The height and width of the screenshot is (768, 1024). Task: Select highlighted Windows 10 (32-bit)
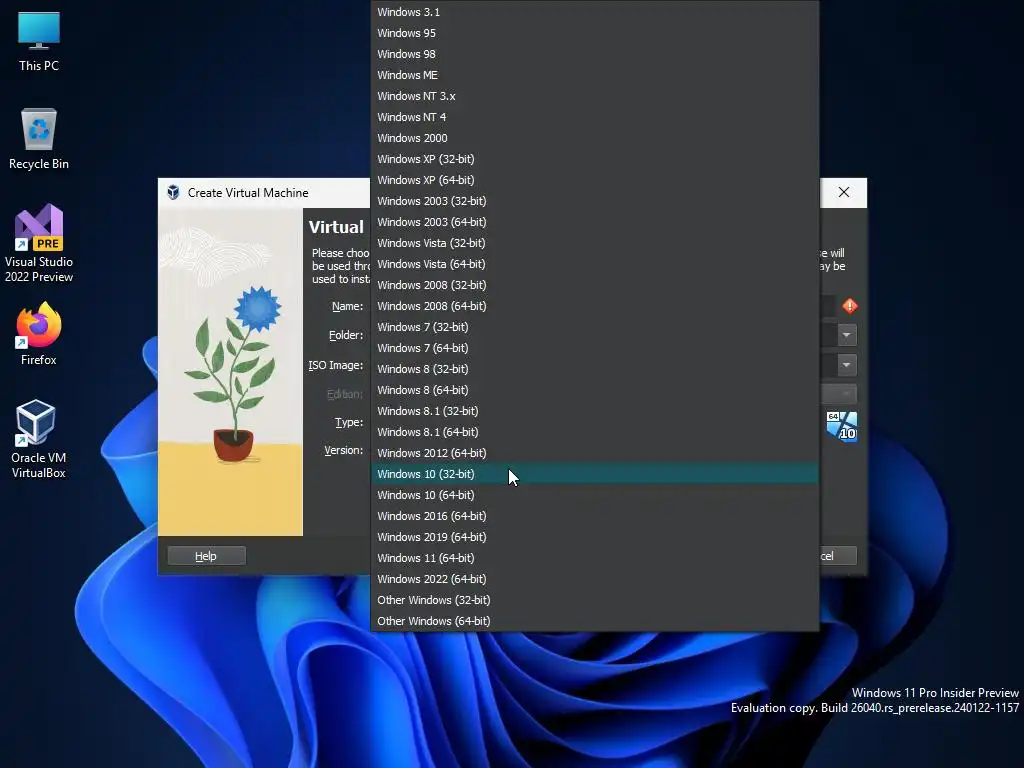point(595,474)
